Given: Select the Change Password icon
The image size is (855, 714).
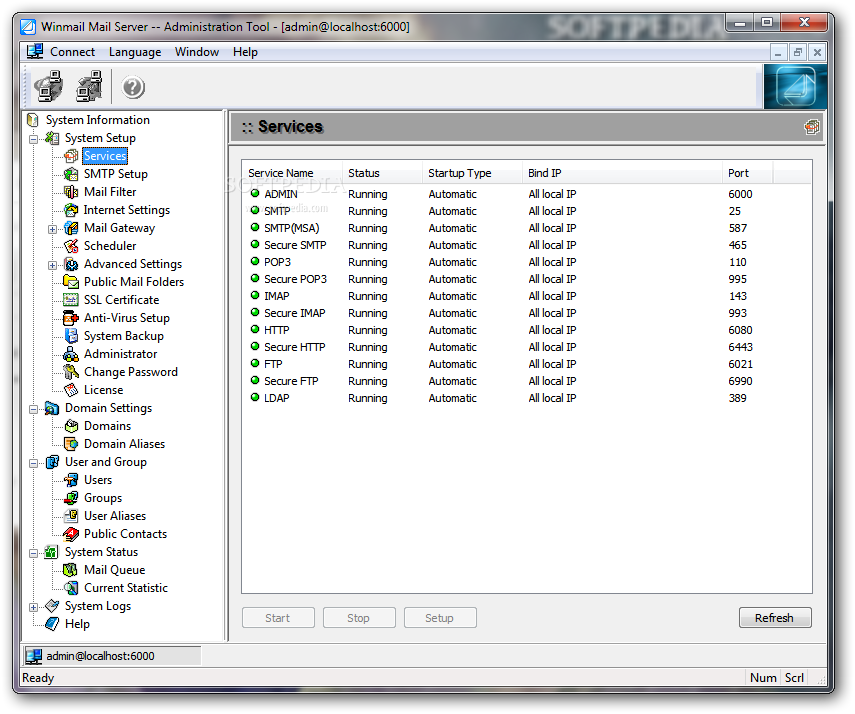Looking at the screenshot, I should 71,372.
